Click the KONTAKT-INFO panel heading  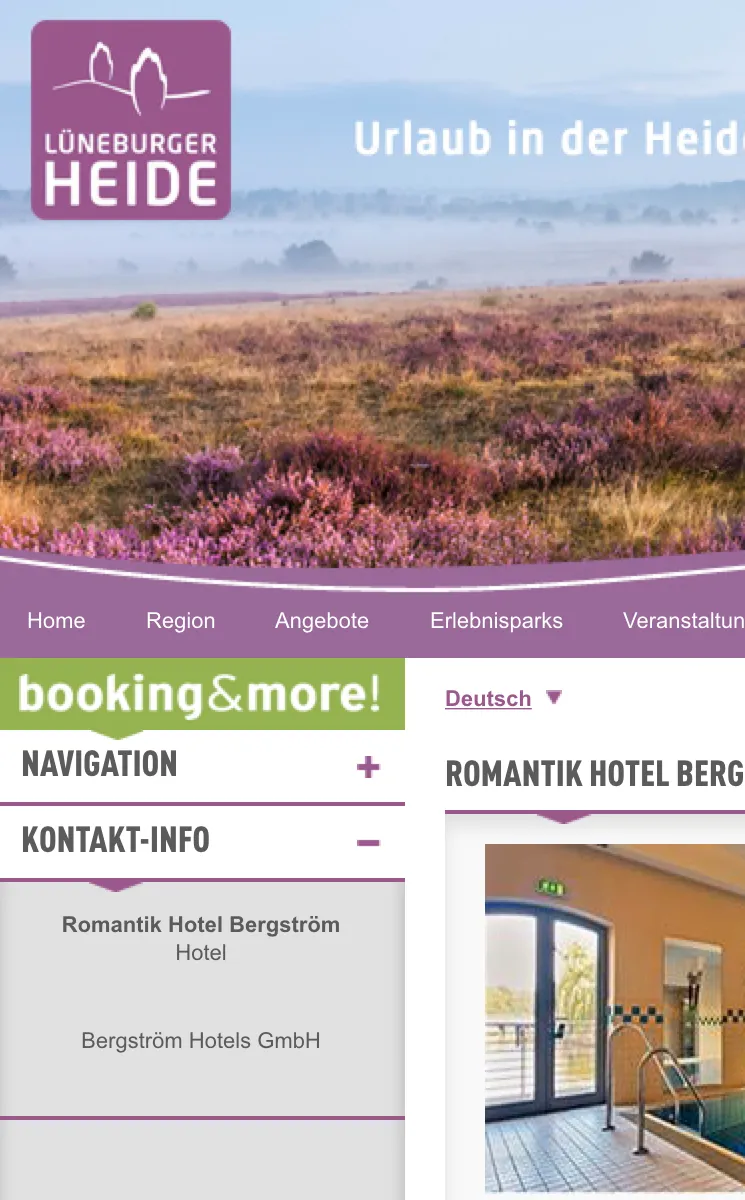point(116,841)
